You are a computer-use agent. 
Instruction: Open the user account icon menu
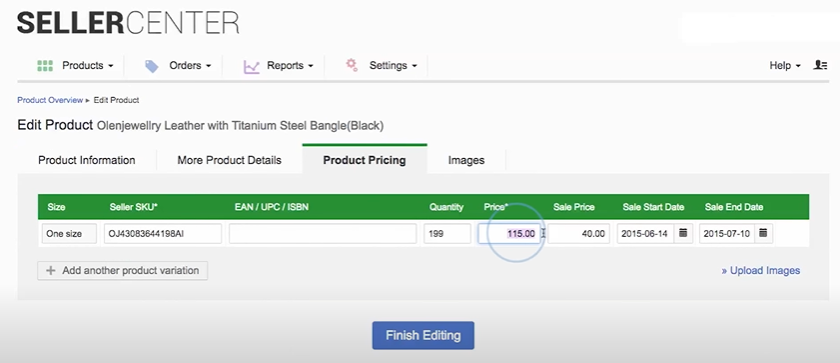click(x=820, y=65)
